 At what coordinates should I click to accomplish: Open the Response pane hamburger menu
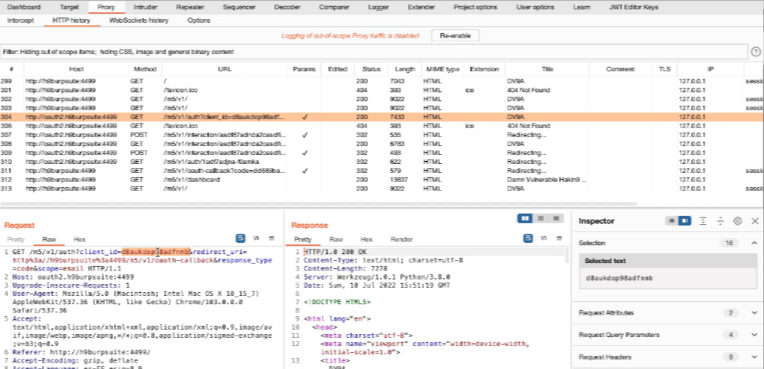point(559,238)
